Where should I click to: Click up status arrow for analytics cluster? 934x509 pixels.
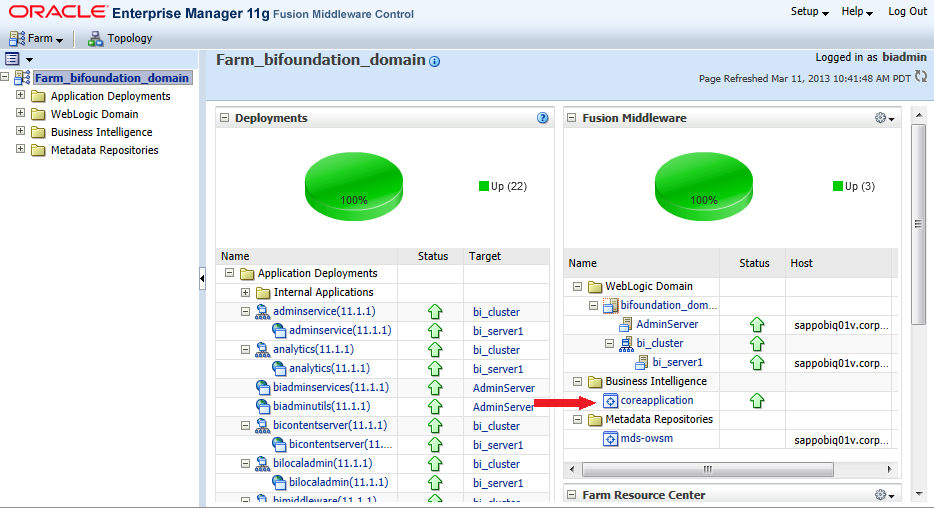tap(435, 350)
